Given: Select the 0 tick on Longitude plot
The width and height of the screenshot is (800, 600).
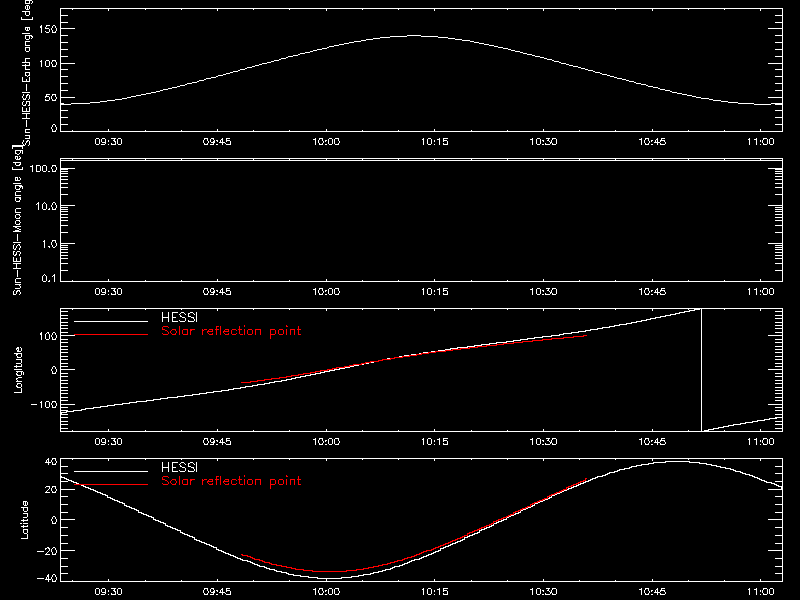Looking at the screenshot, I should point(55,370).
